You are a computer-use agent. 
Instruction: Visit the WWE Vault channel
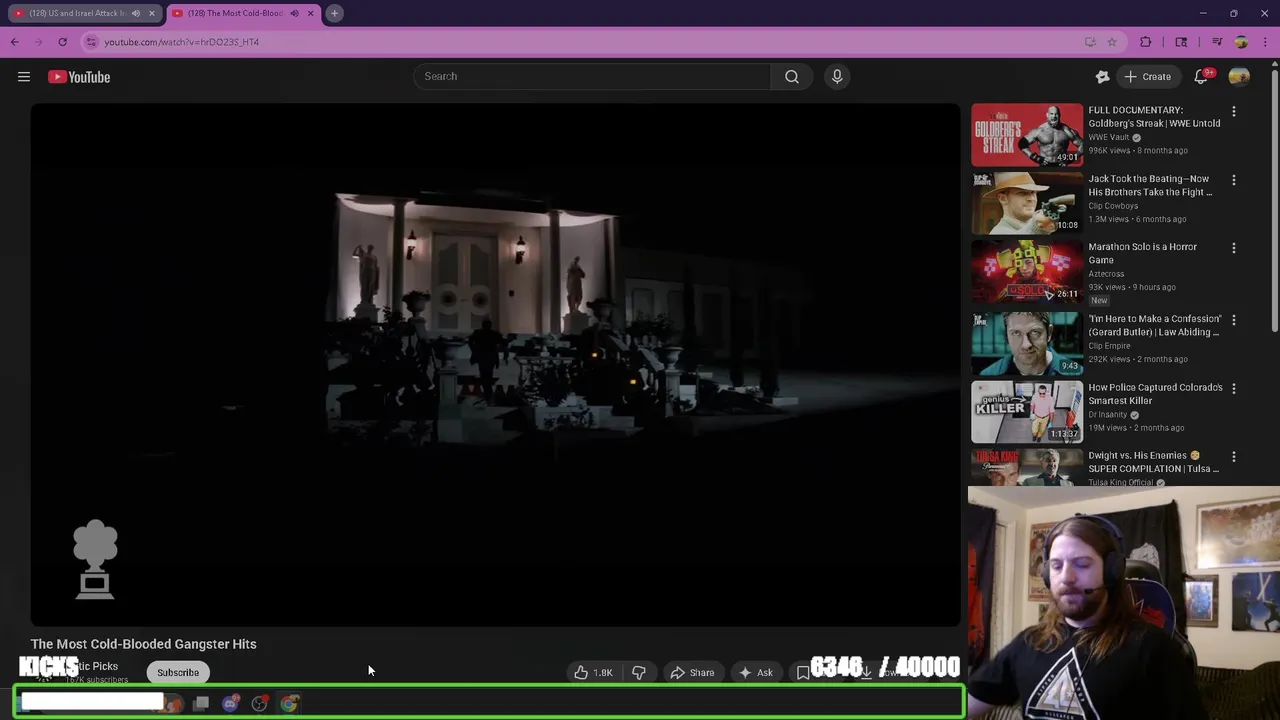pos(1109,137)
